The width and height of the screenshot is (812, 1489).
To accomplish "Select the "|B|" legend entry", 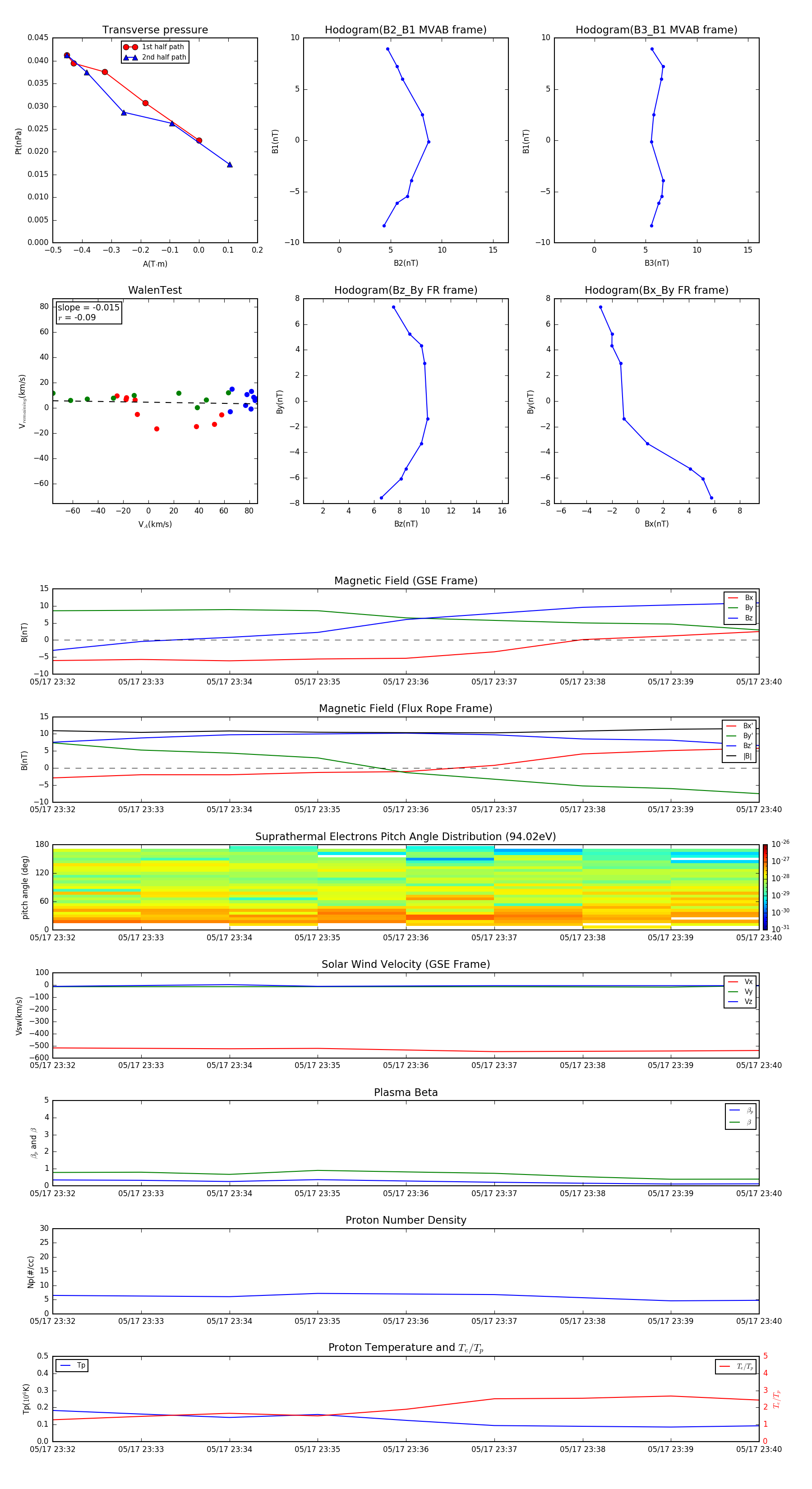I will 739,756.
